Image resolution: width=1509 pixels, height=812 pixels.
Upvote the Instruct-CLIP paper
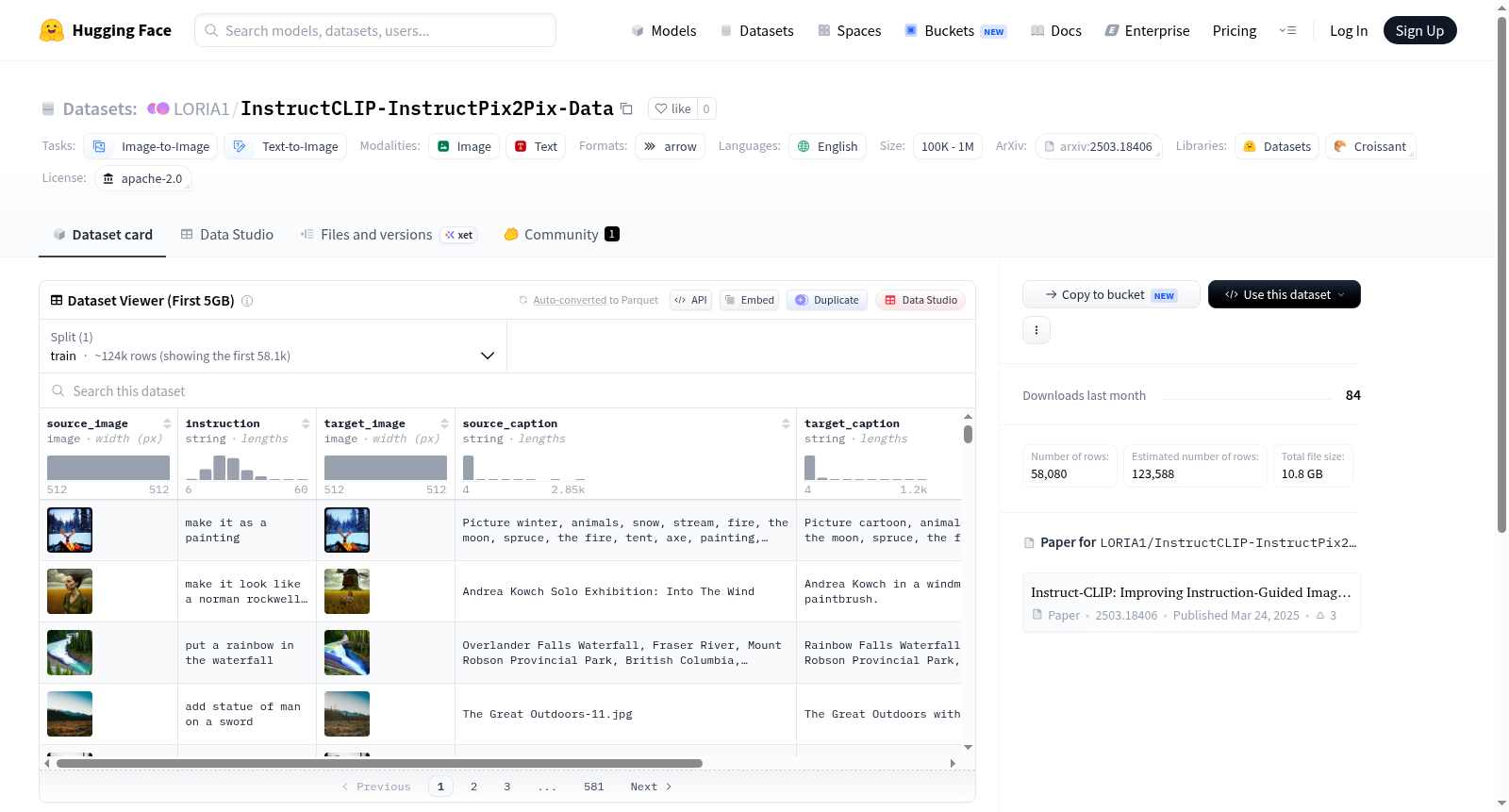tap(1326, 616)
